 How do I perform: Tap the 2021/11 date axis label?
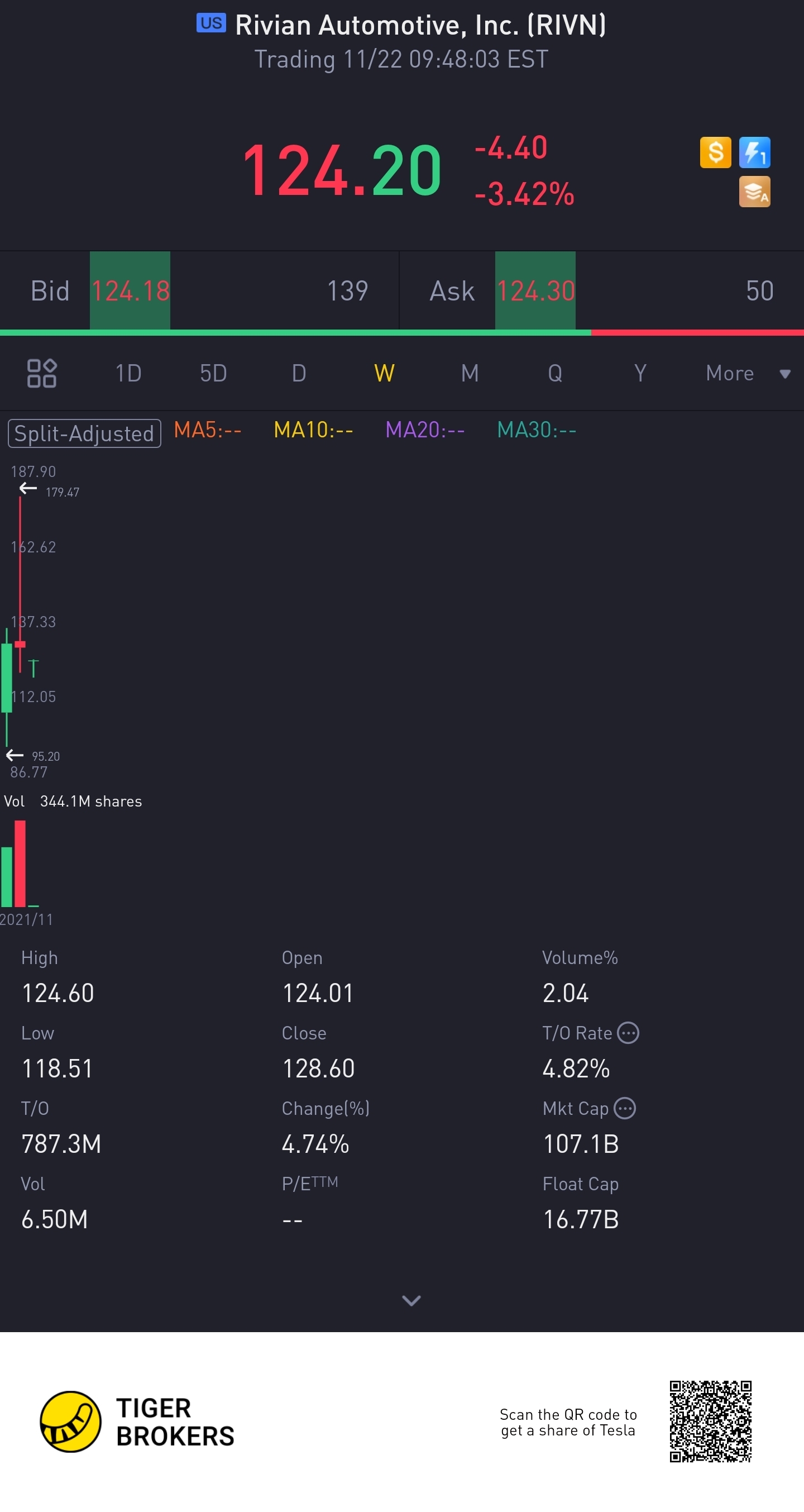pyautogui.click(x=26, y=919)
